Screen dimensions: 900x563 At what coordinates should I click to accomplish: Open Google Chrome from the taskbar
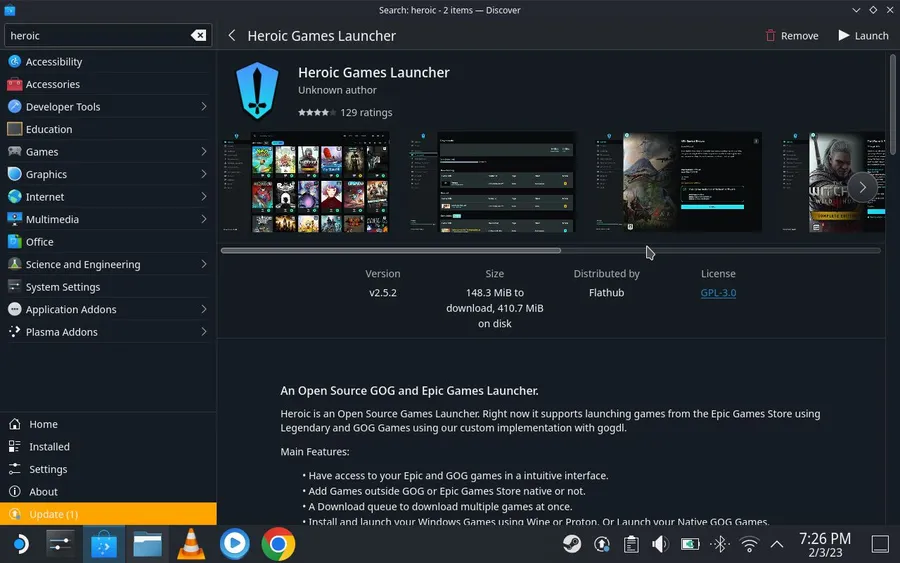click(278, 543)
